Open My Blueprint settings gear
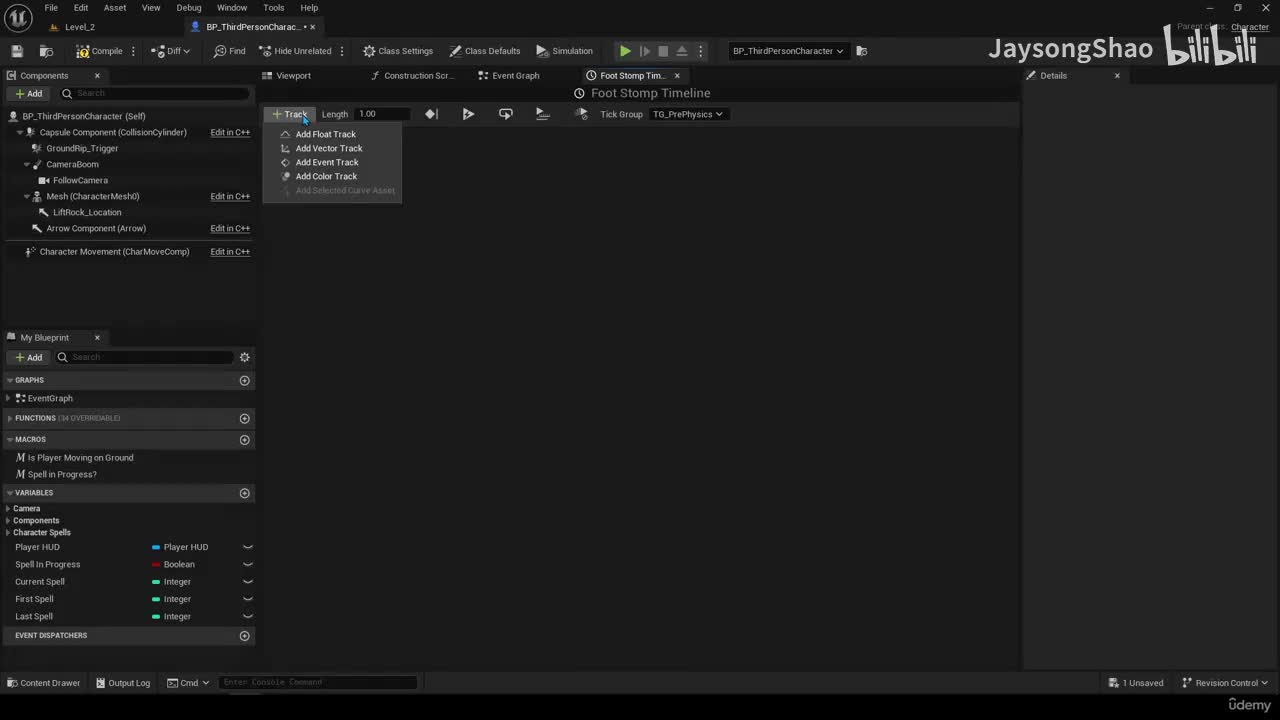This screenshot has width=1280, height=720. coord(244,357)
